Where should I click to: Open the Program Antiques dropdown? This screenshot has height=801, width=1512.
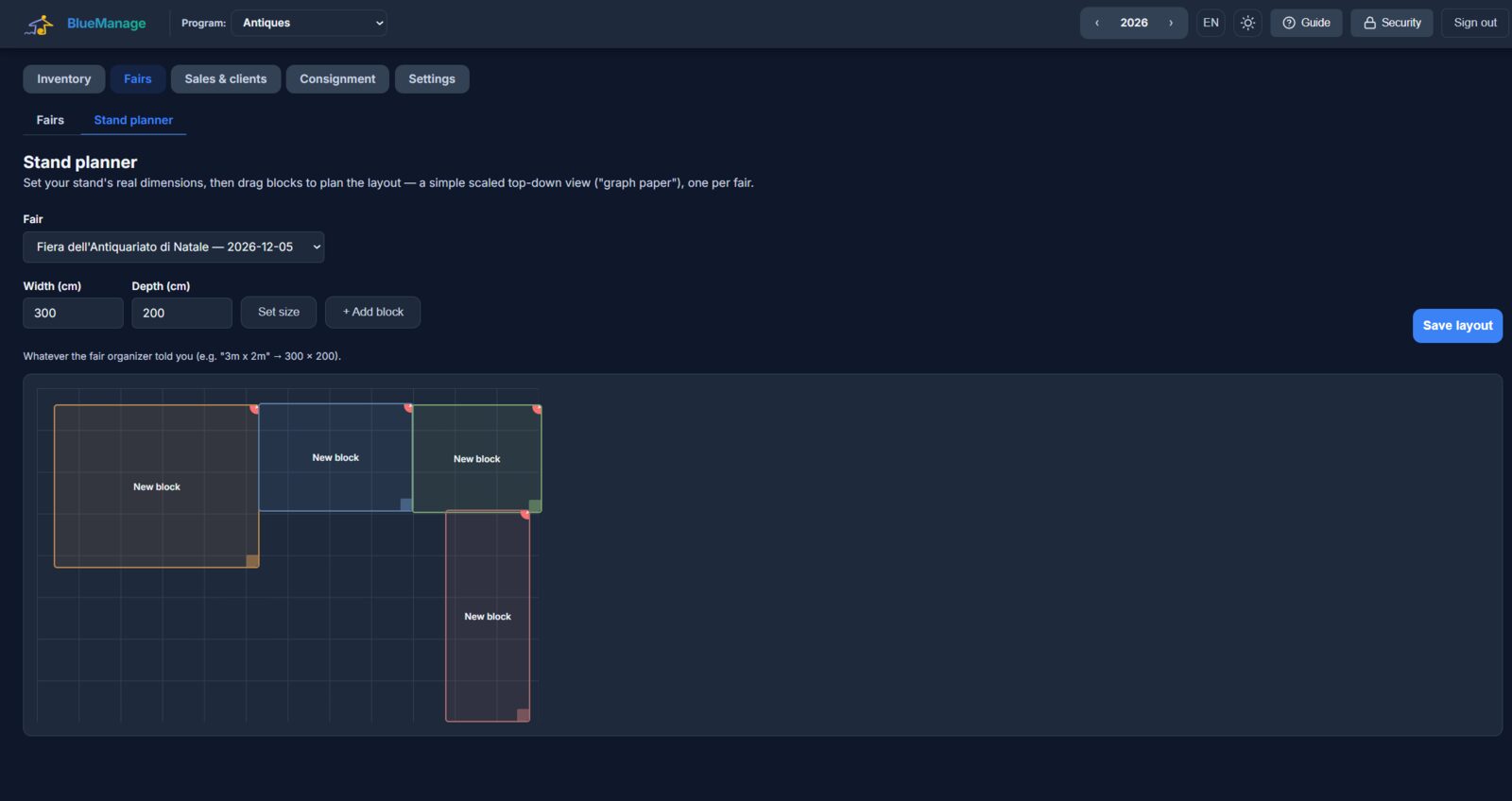309,23
